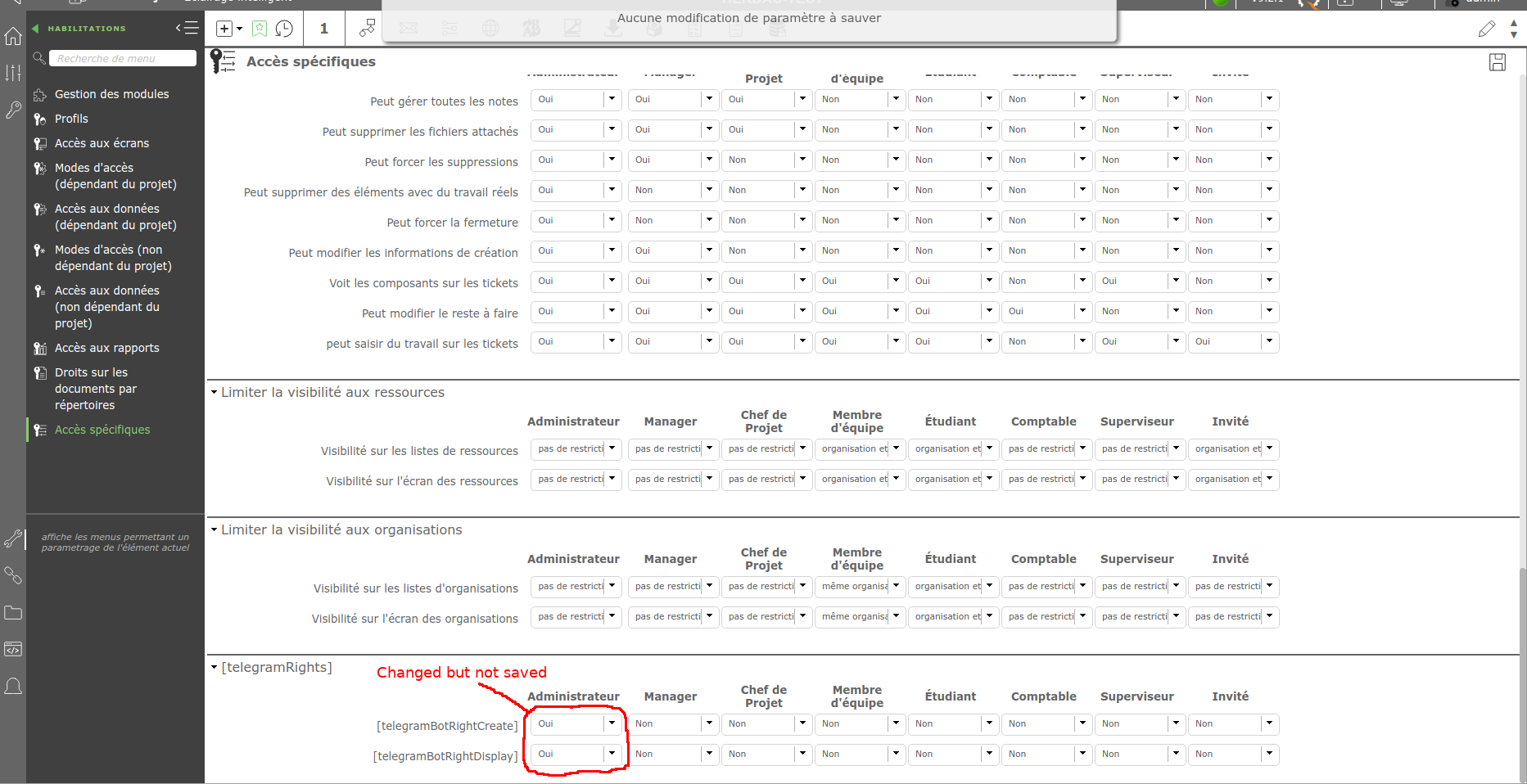Click the pencil edit icon at top right

tap(1486, 29)
